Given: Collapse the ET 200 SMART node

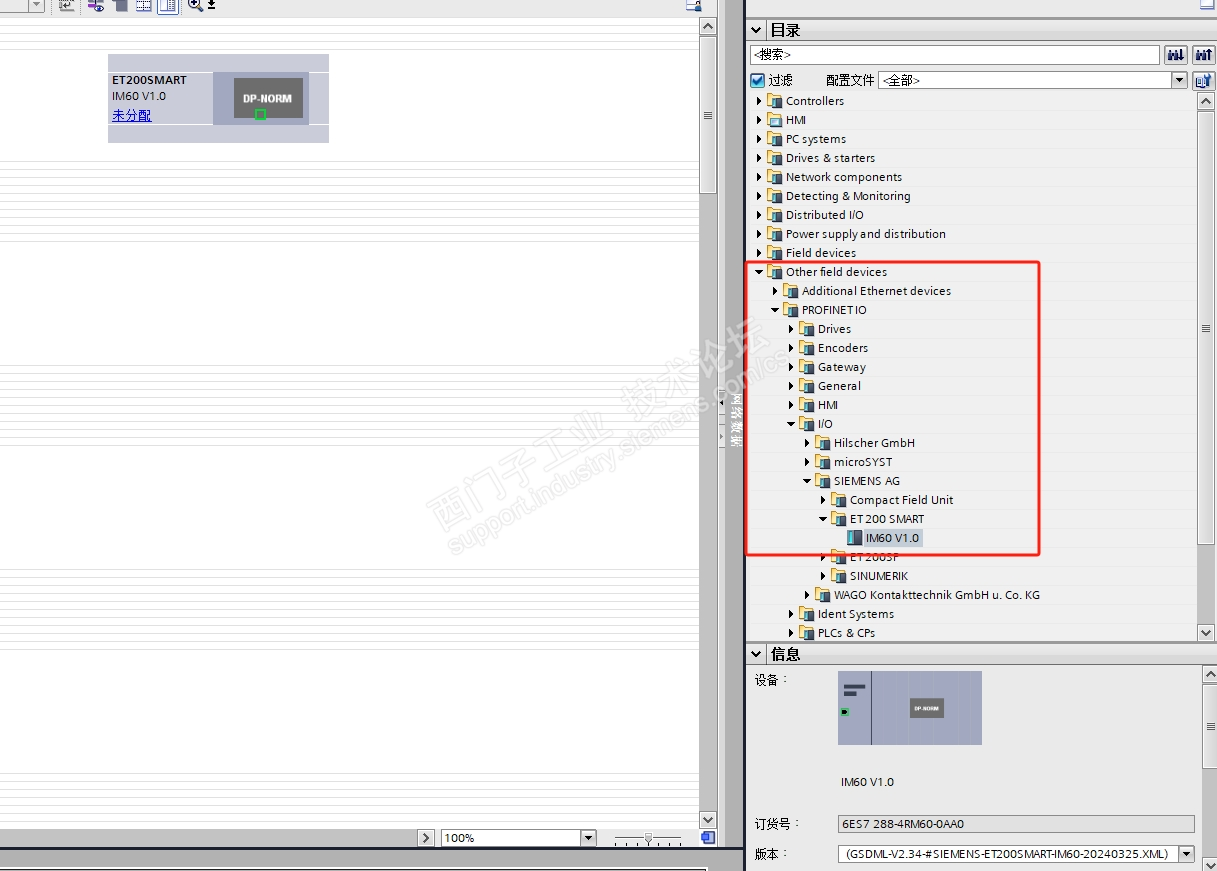Looking at the screenshot, I should 823,519.
